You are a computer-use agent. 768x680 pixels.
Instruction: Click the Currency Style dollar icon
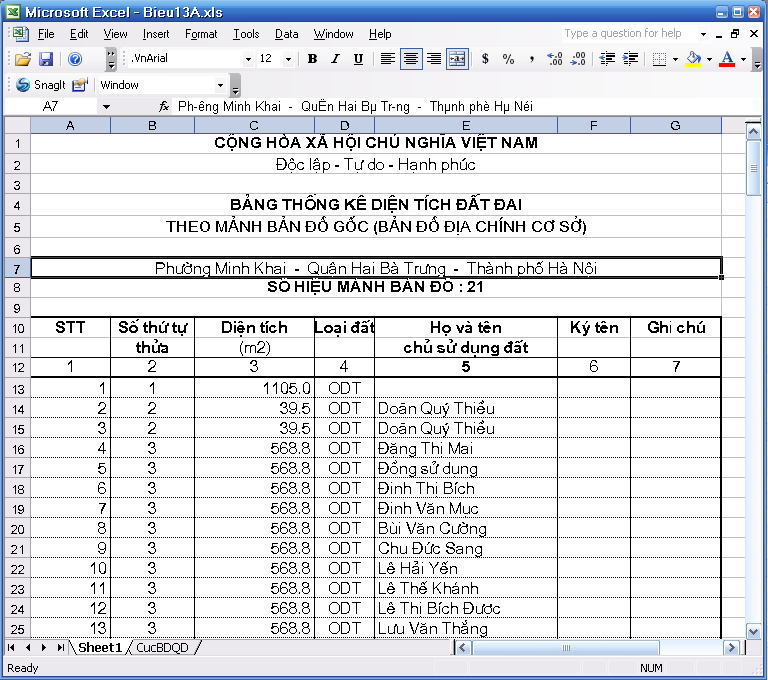tap(485, 59)
